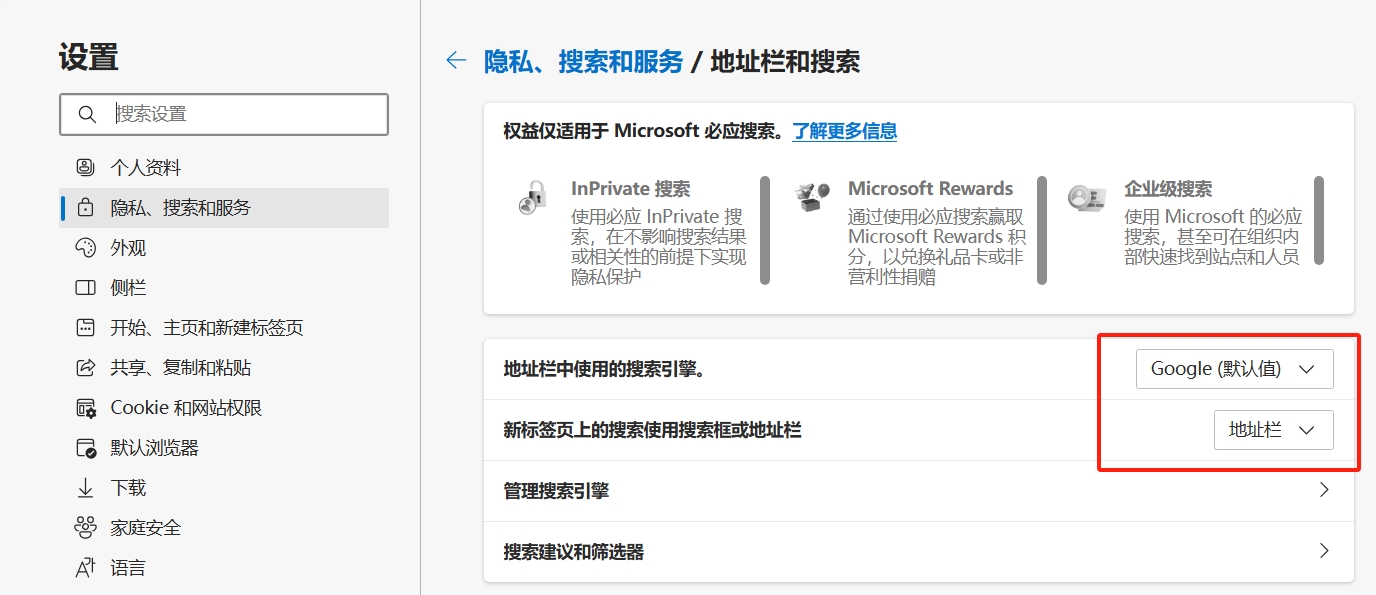
Task: Click the Microsoft Rewards card scrollbar
Action: tap(1041, 231)
